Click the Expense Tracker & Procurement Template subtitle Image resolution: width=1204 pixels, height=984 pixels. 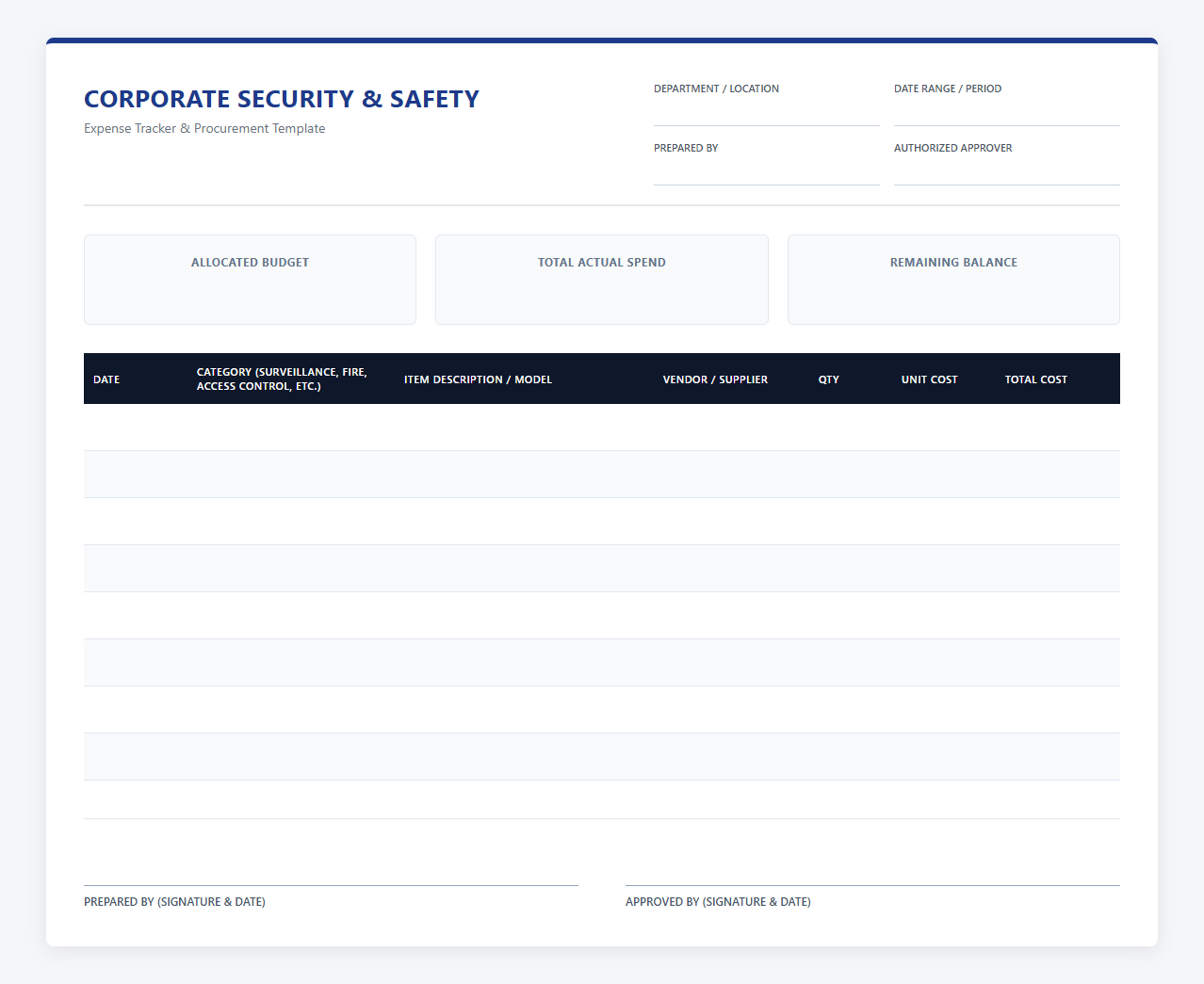coord(204,129)
